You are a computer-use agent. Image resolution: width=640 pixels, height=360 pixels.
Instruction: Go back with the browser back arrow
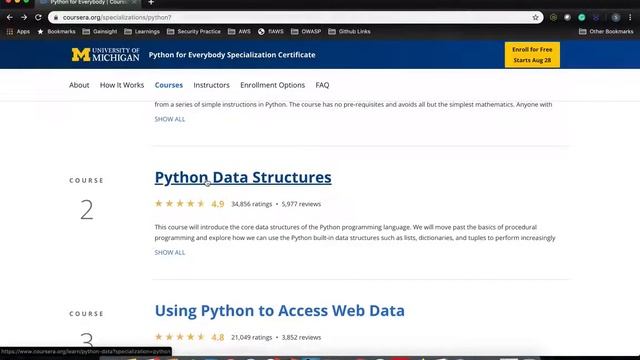(x=10, y=18)
